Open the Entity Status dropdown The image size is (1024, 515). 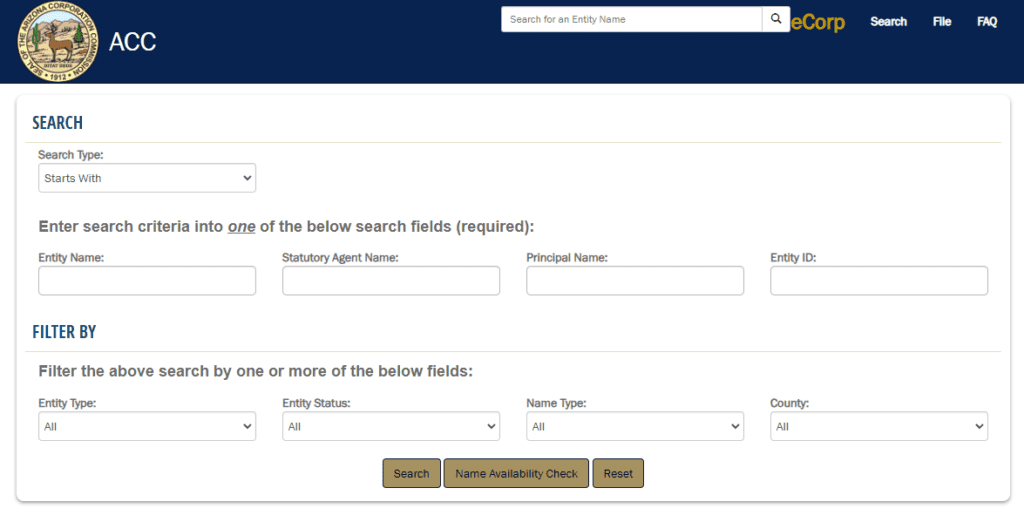point(391,427)
